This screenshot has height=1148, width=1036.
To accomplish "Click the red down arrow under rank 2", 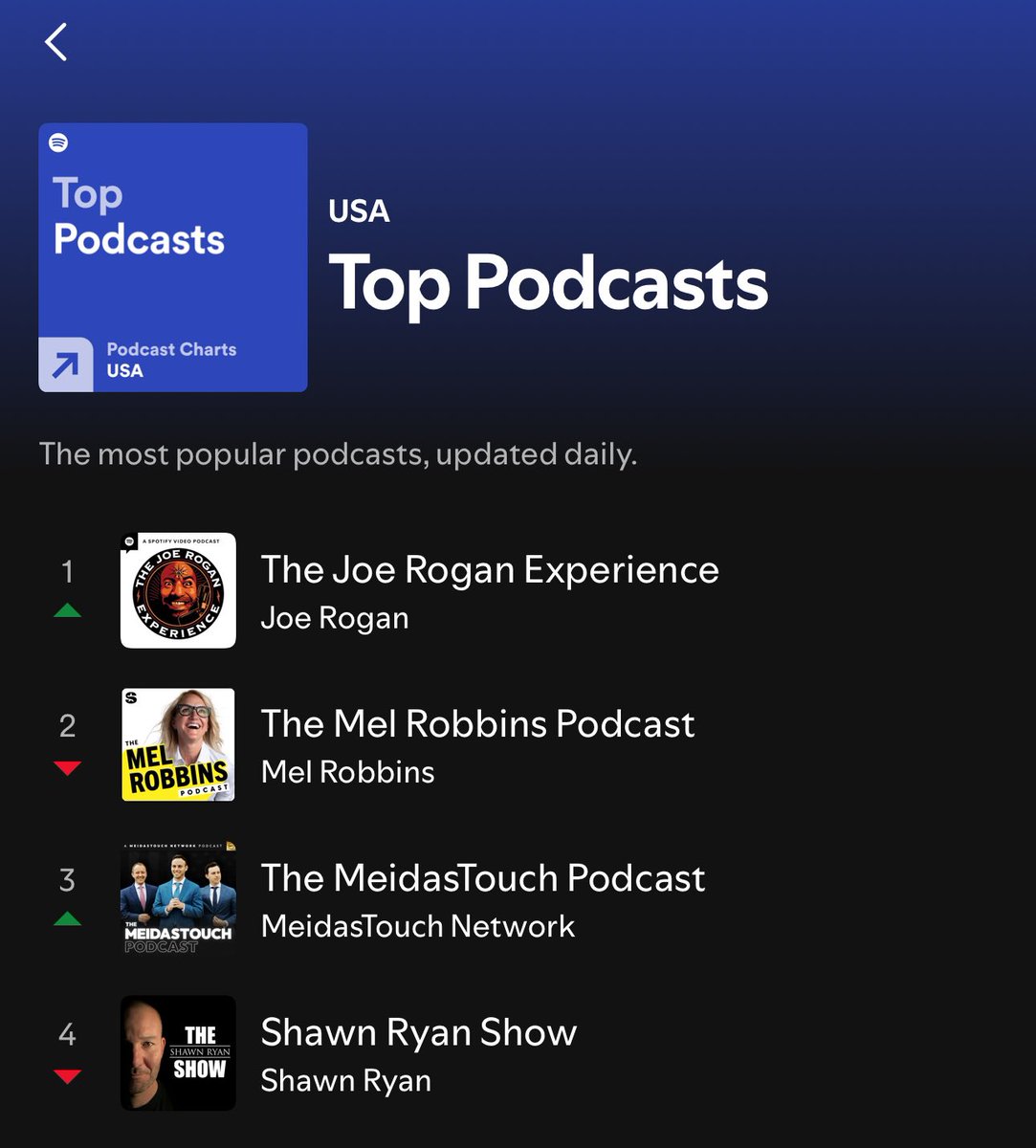I will tap(67, 767).
